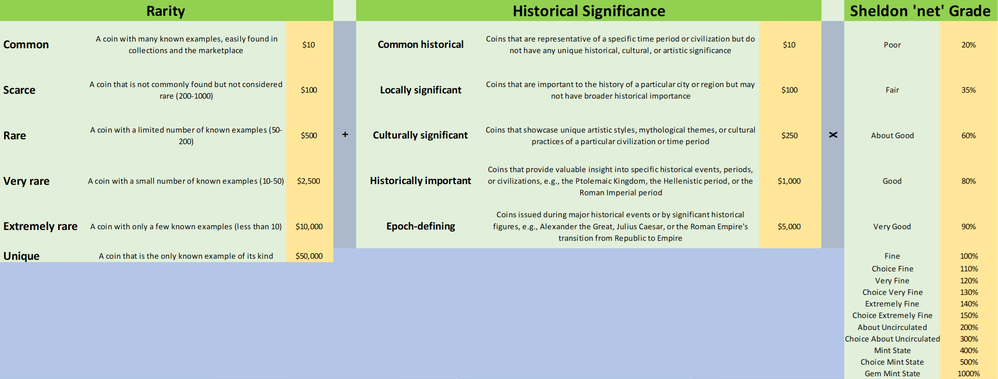Select the Historical Significance header cell
Screen dimensions: 998x379
coord(589,11)
